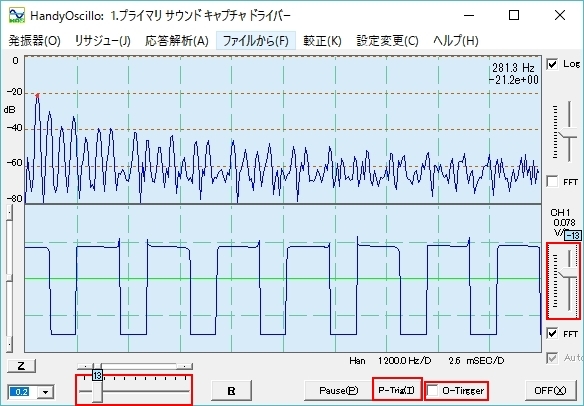Click the OFF(X) button
The height and width of the screenshot is (406, 584).
[550, 390]
